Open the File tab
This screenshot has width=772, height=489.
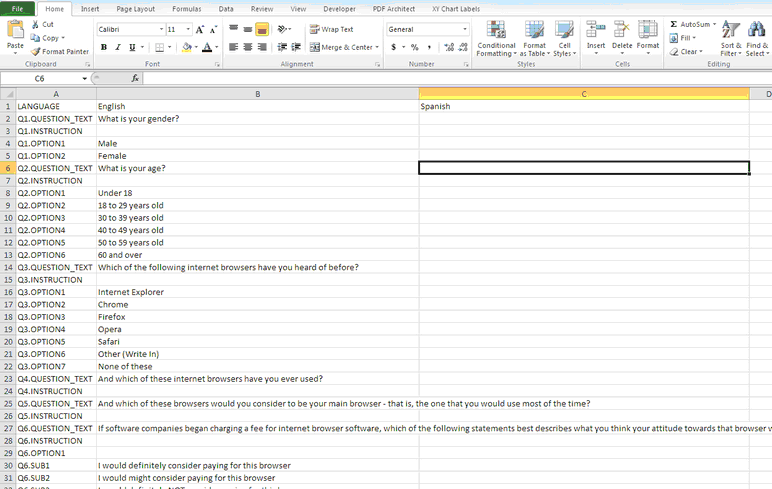pos(17,9)
